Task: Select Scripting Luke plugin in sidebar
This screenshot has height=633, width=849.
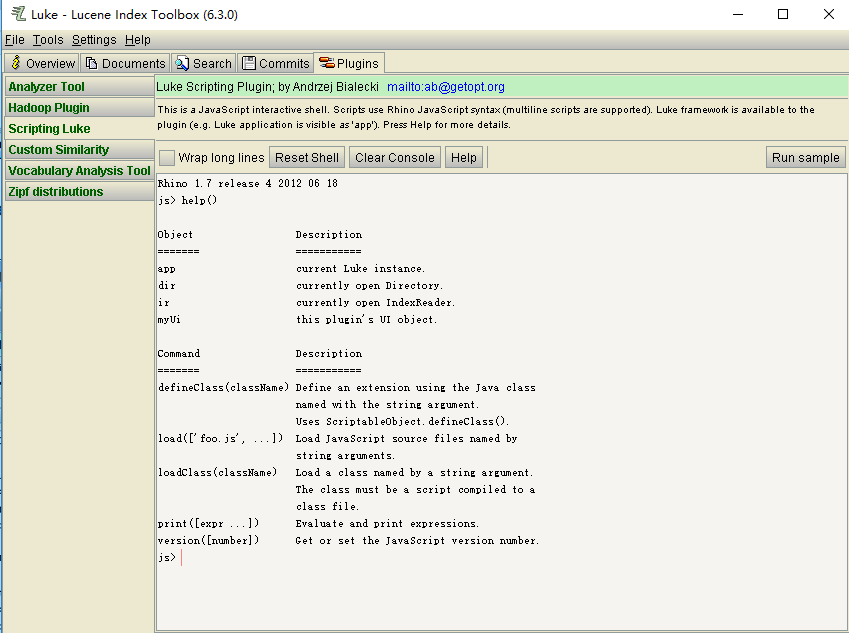Action: pos(80,129)
